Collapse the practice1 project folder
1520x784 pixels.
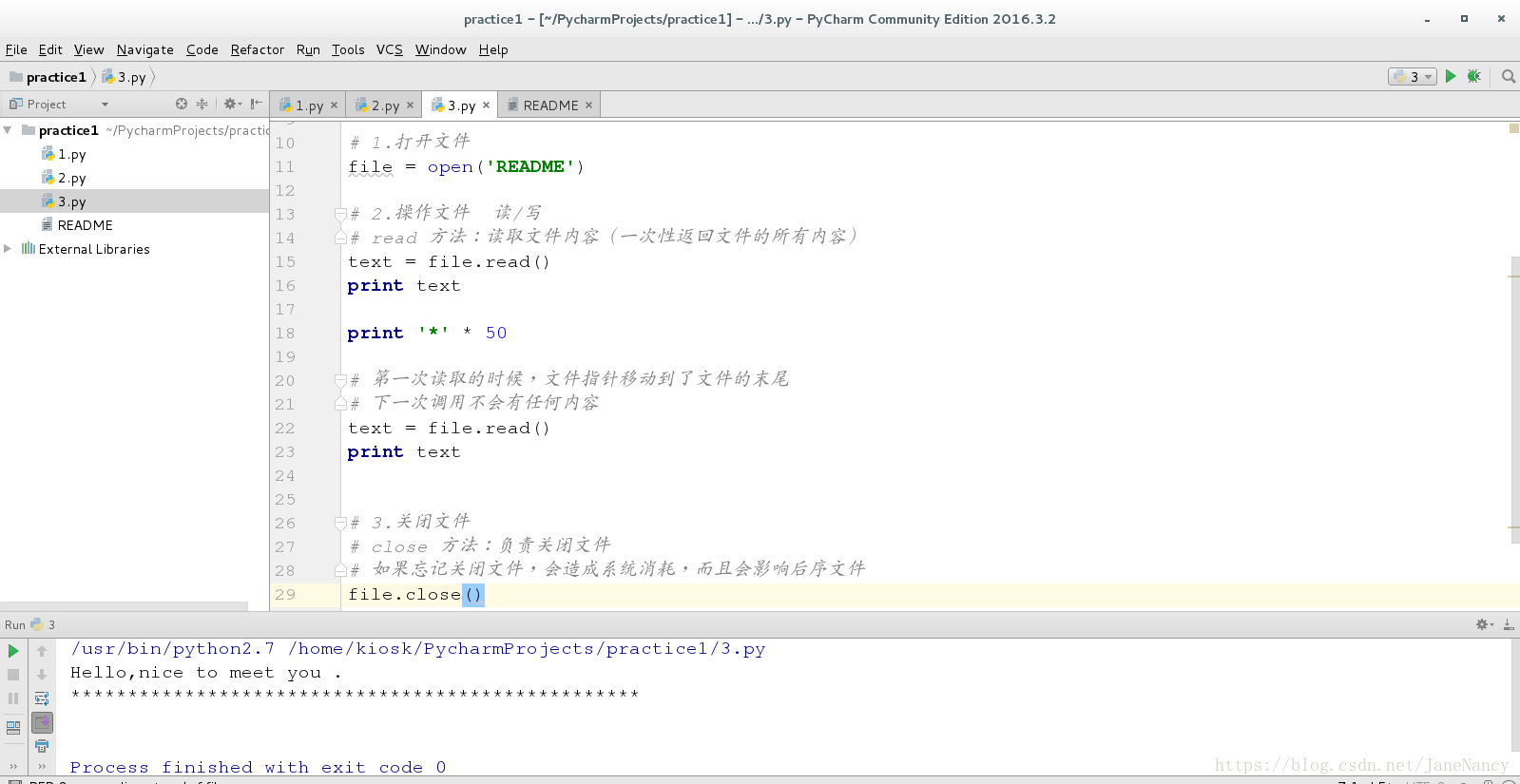tap(8, 130)
